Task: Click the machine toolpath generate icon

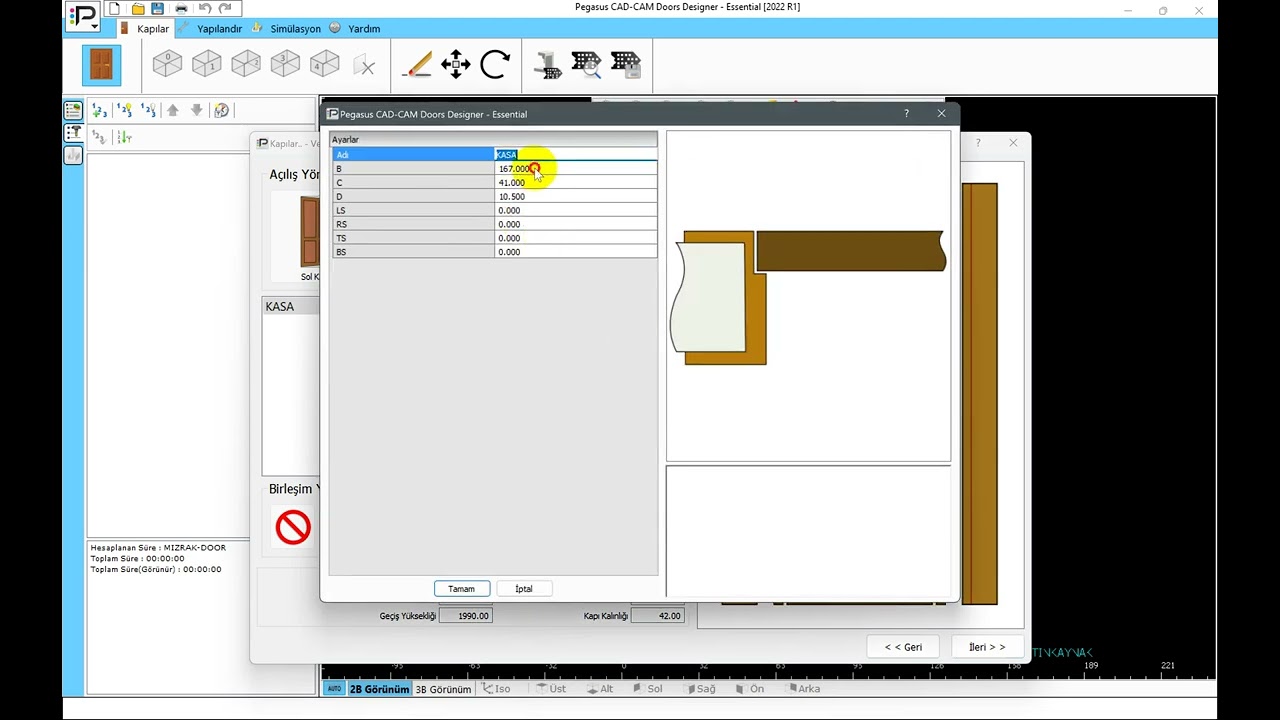Action: pyautogui.click(x=547, y=65)
